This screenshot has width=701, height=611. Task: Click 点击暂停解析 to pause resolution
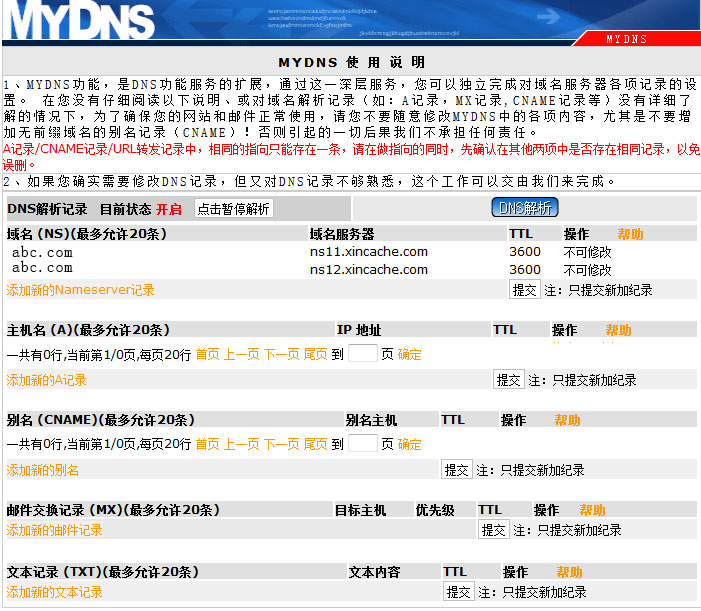(233, 209)
